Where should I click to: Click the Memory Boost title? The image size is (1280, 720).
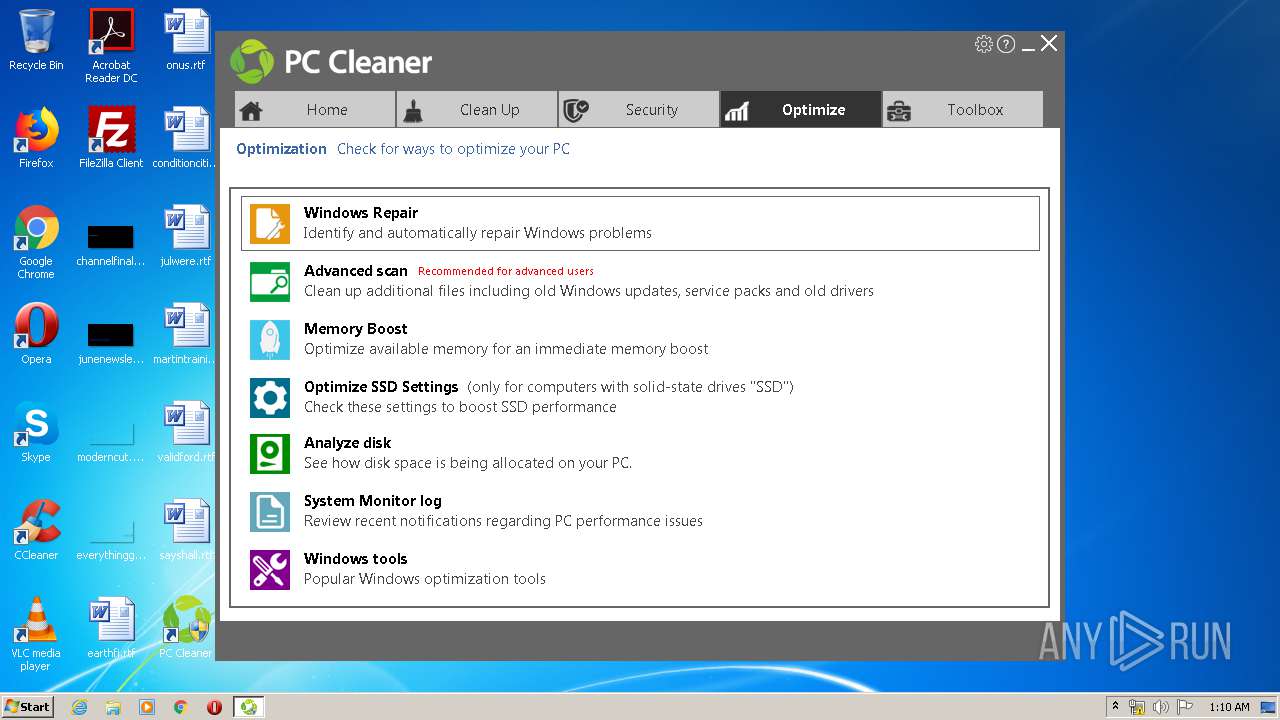point(356,329)
